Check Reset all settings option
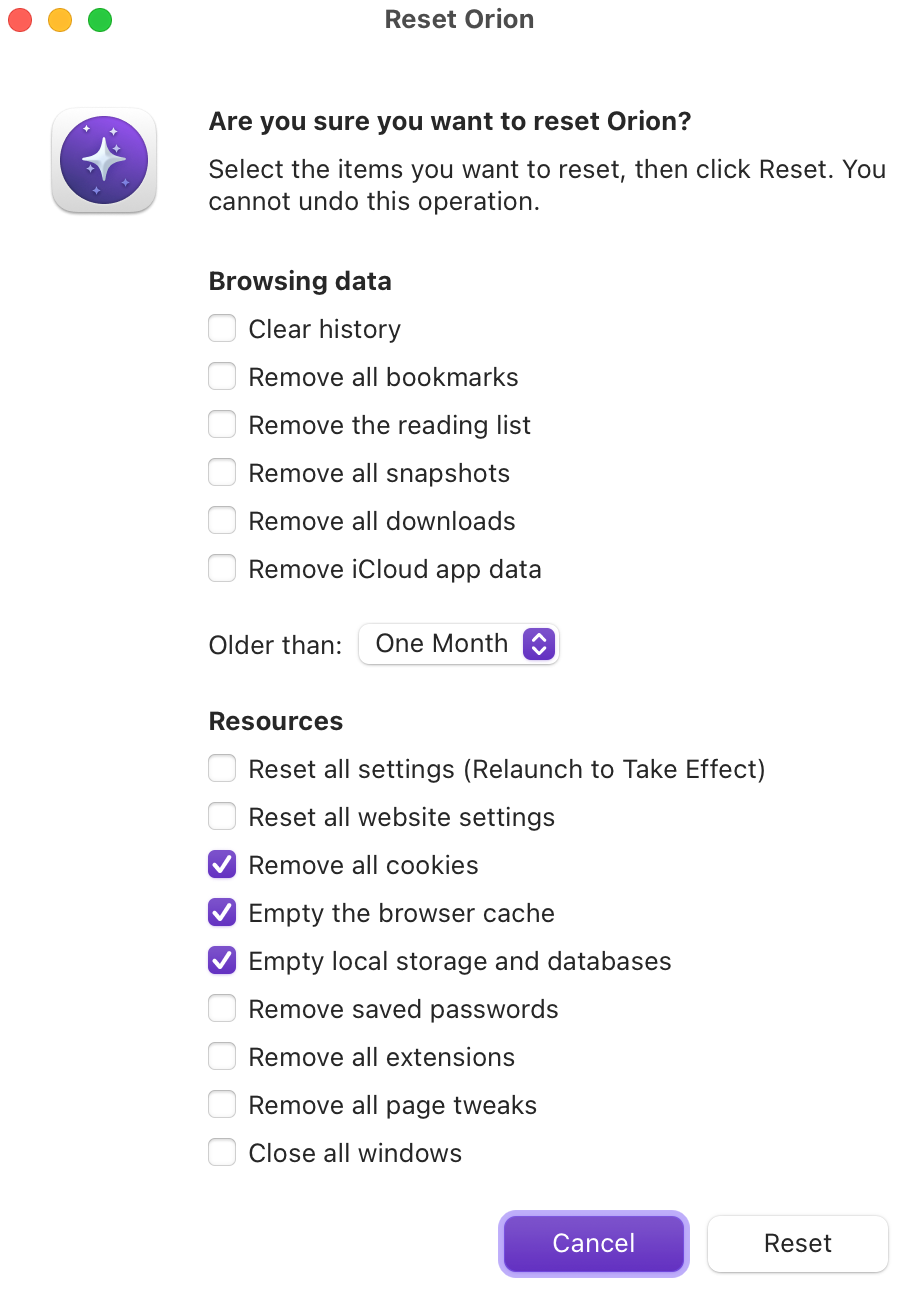This screenshot has height=1296, width=918. tap(222, 769)
